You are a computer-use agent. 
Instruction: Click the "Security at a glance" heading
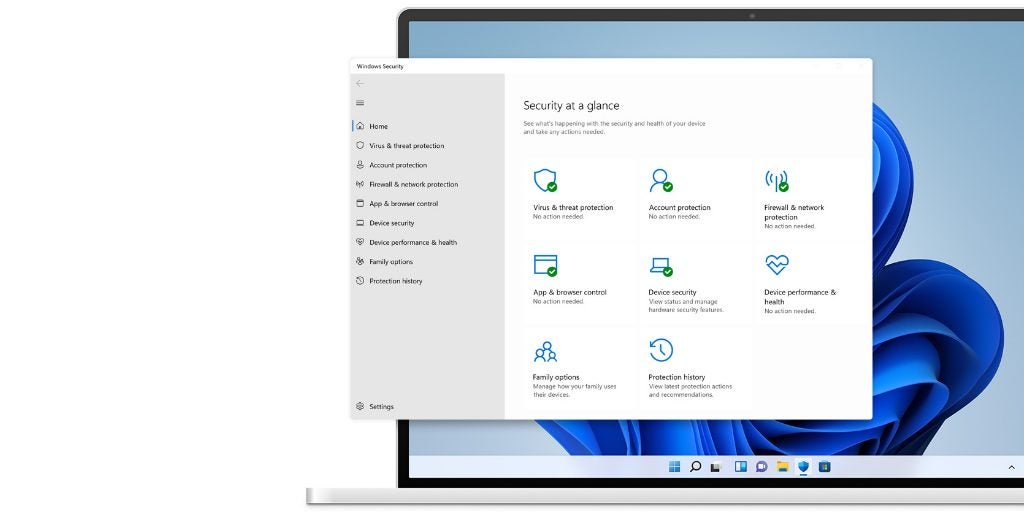[x=571, y=106]
